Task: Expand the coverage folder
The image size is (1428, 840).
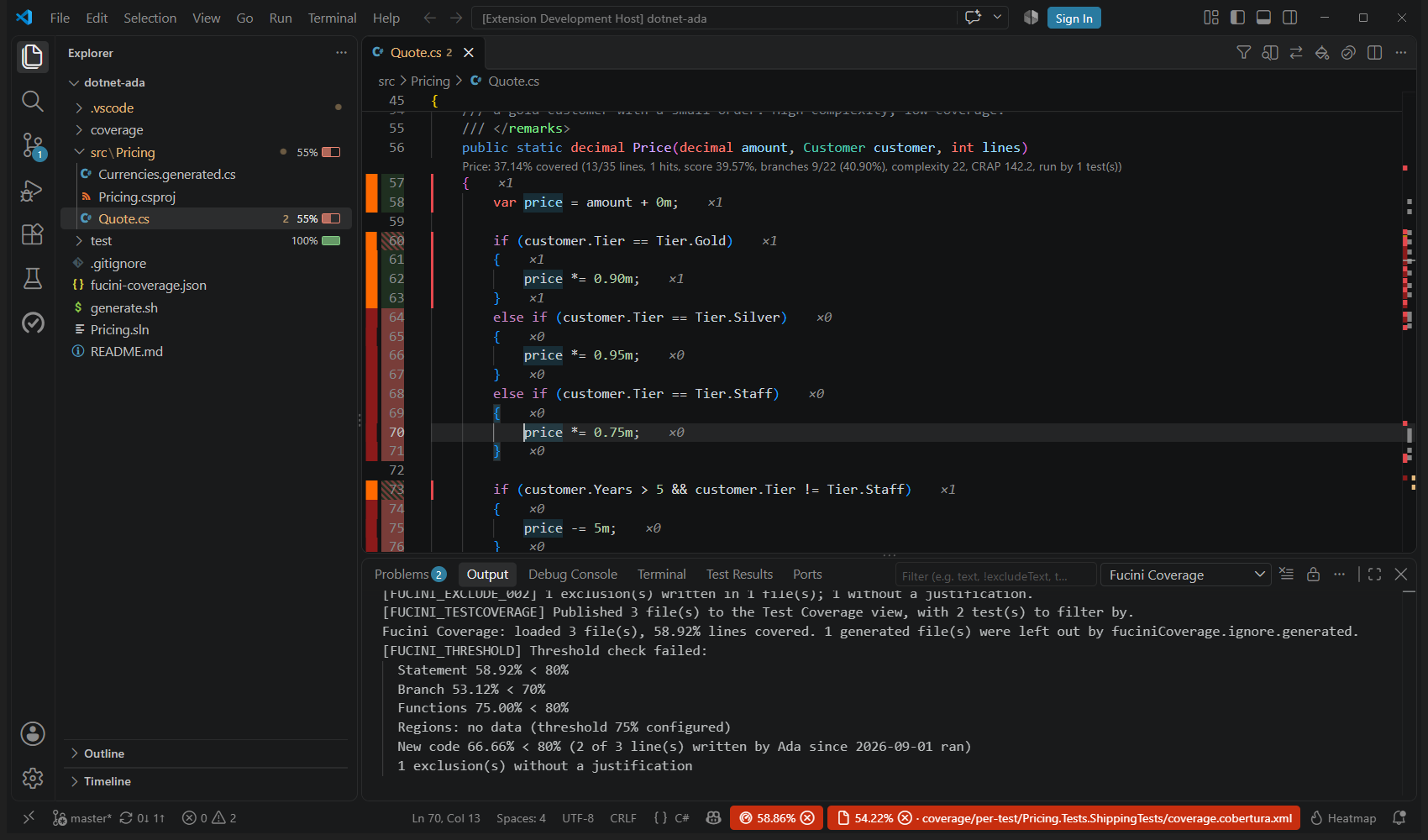Action: point(206,130)
